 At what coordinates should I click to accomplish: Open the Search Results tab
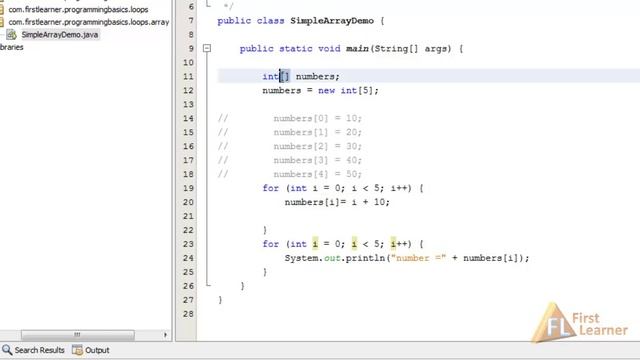[33, 350]
